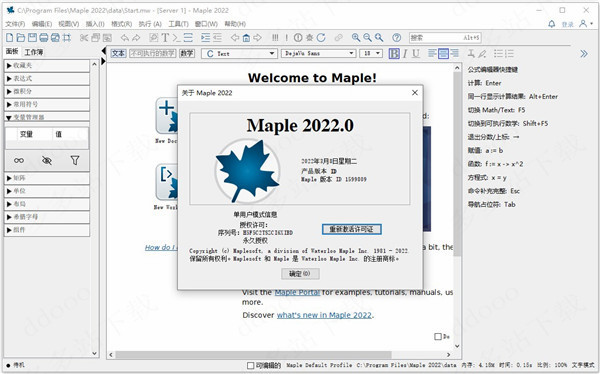Image resolution: width=600 pixels, height=374 pixels.
Task: Go back with the left arrow icon
Action: (235, 38)
